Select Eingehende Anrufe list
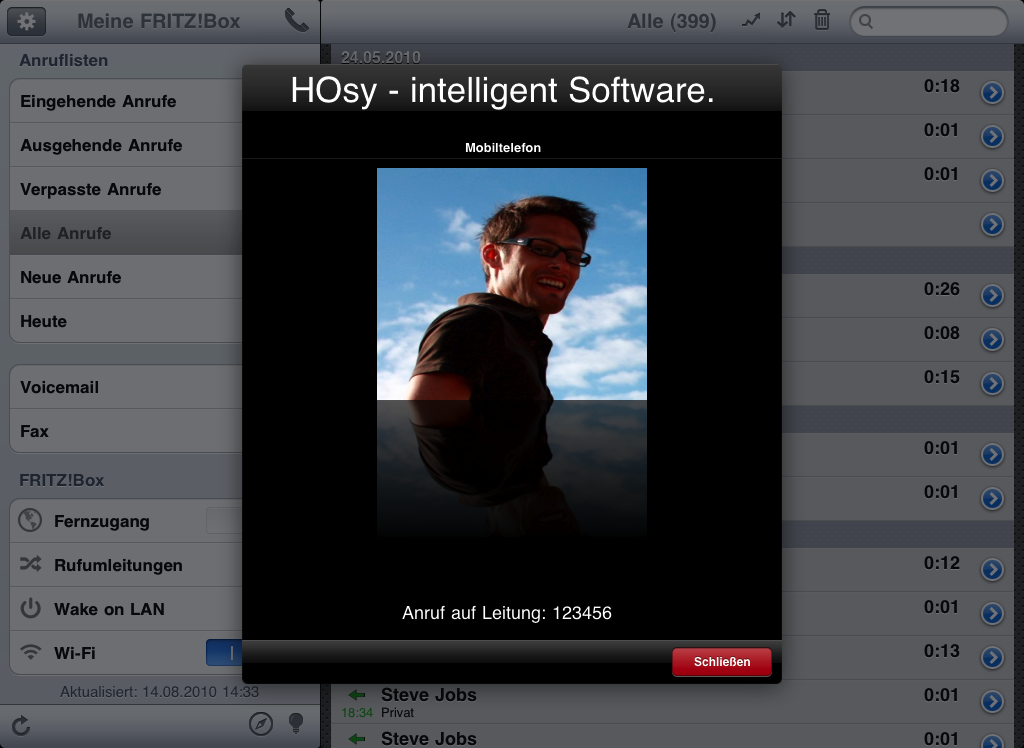 coord(98,101)
